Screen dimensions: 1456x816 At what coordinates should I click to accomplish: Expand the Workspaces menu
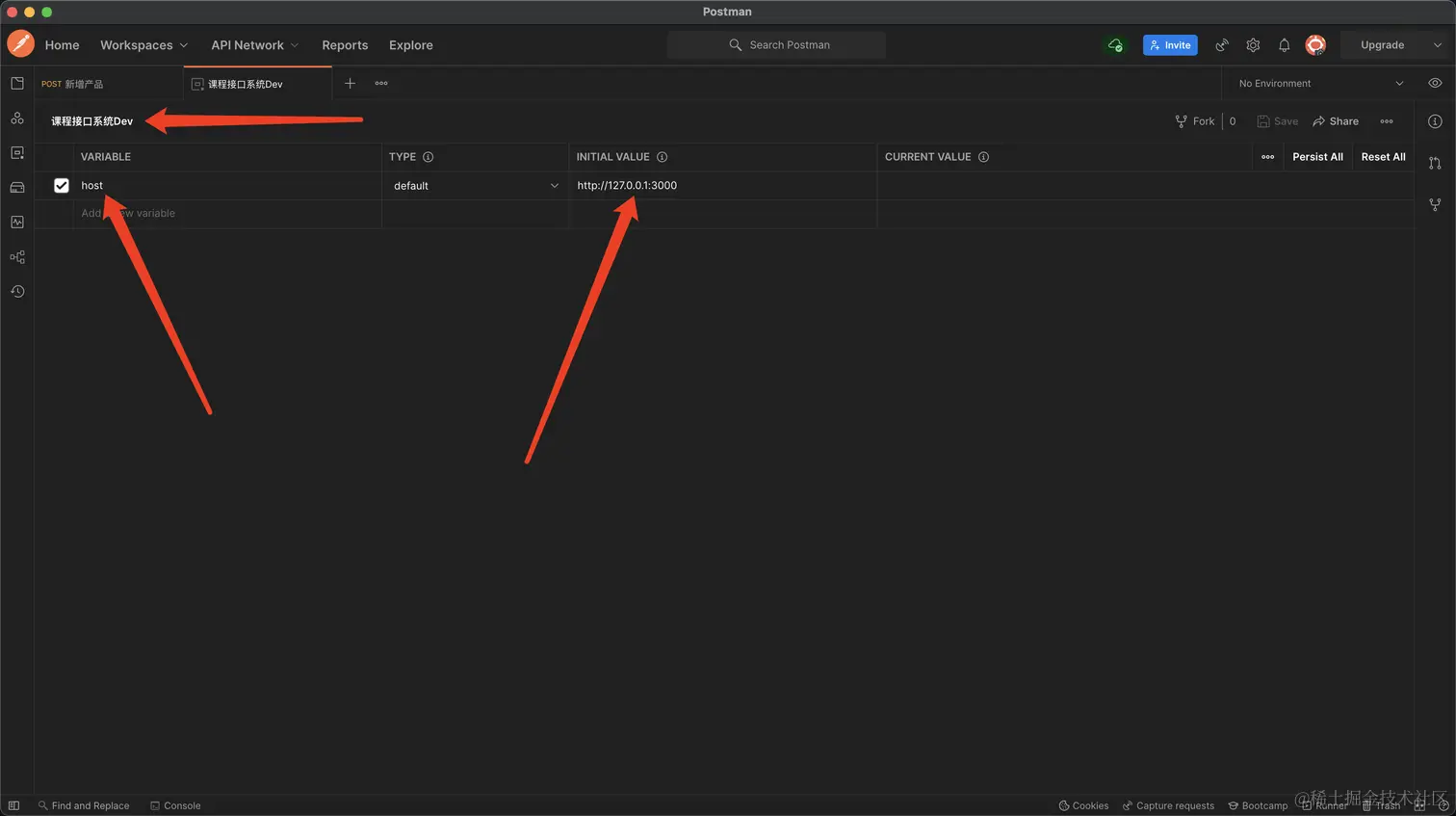(143, 45)
